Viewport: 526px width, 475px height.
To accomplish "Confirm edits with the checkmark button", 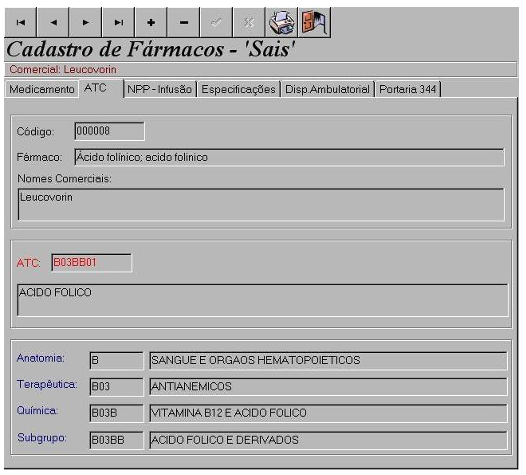I will point(216,22).
